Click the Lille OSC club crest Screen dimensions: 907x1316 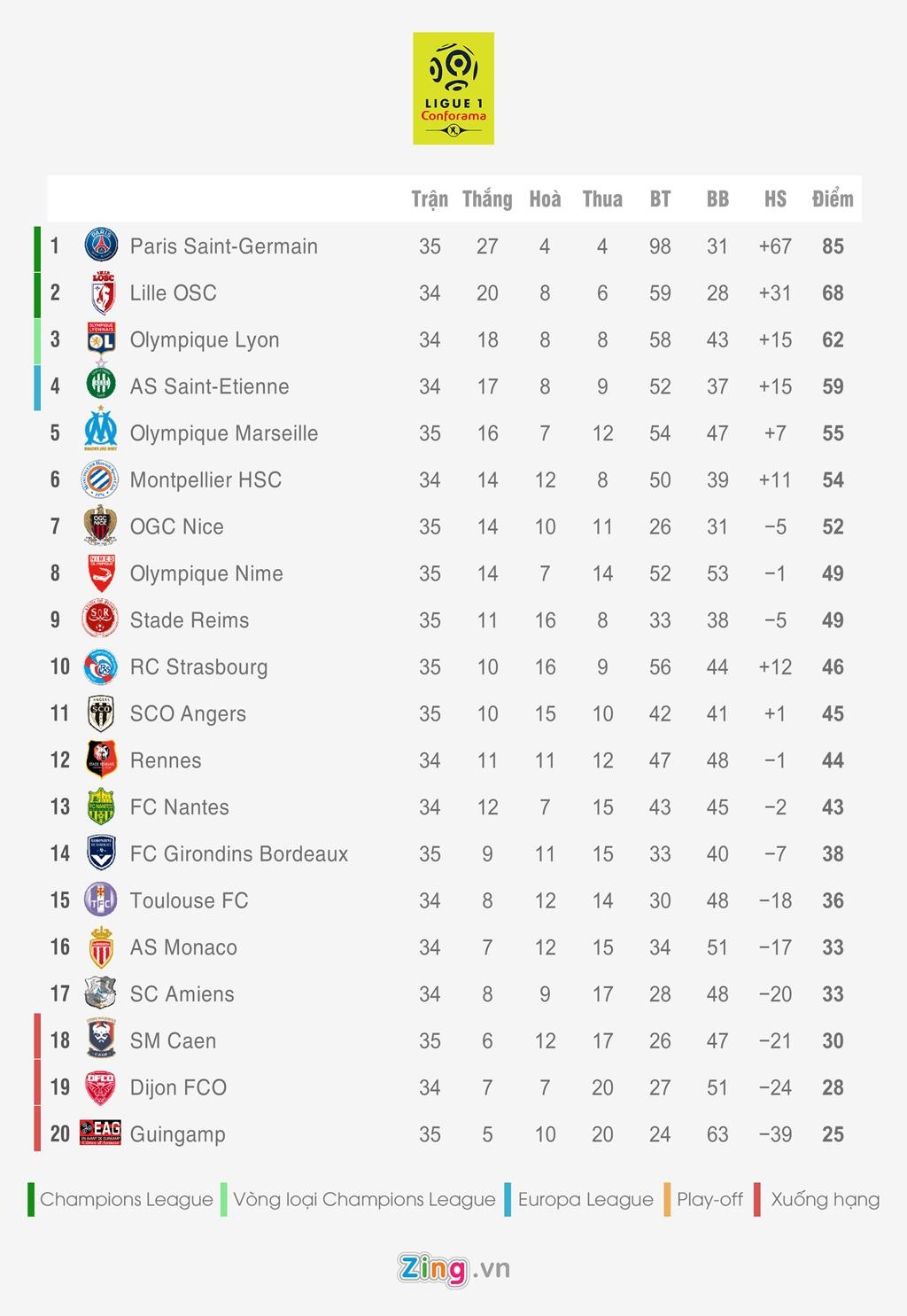coord(102,292)
